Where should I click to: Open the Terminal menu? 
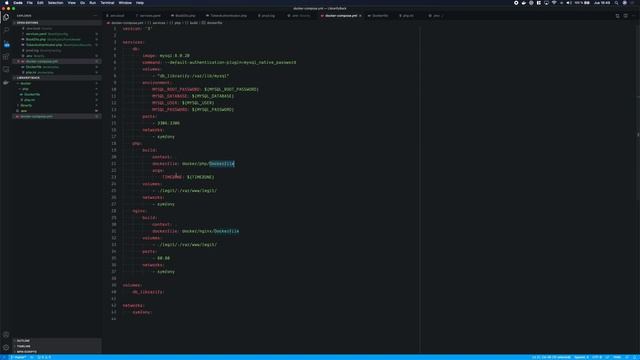tap(107, 3)
